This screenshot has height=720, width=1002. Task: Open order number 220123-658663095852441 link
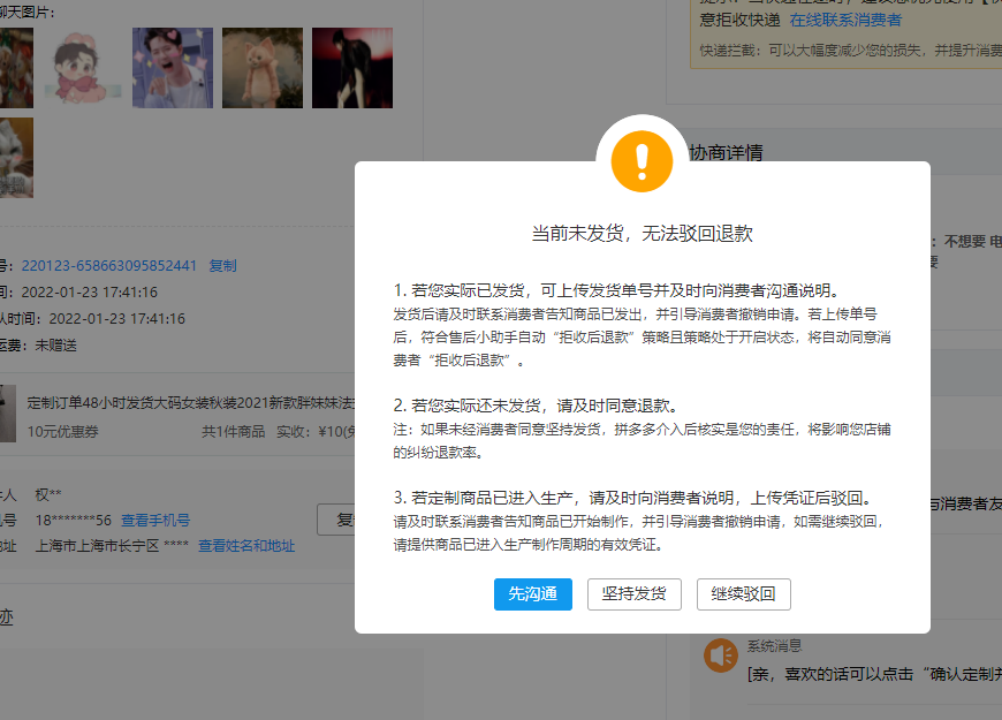click(109, 266)
